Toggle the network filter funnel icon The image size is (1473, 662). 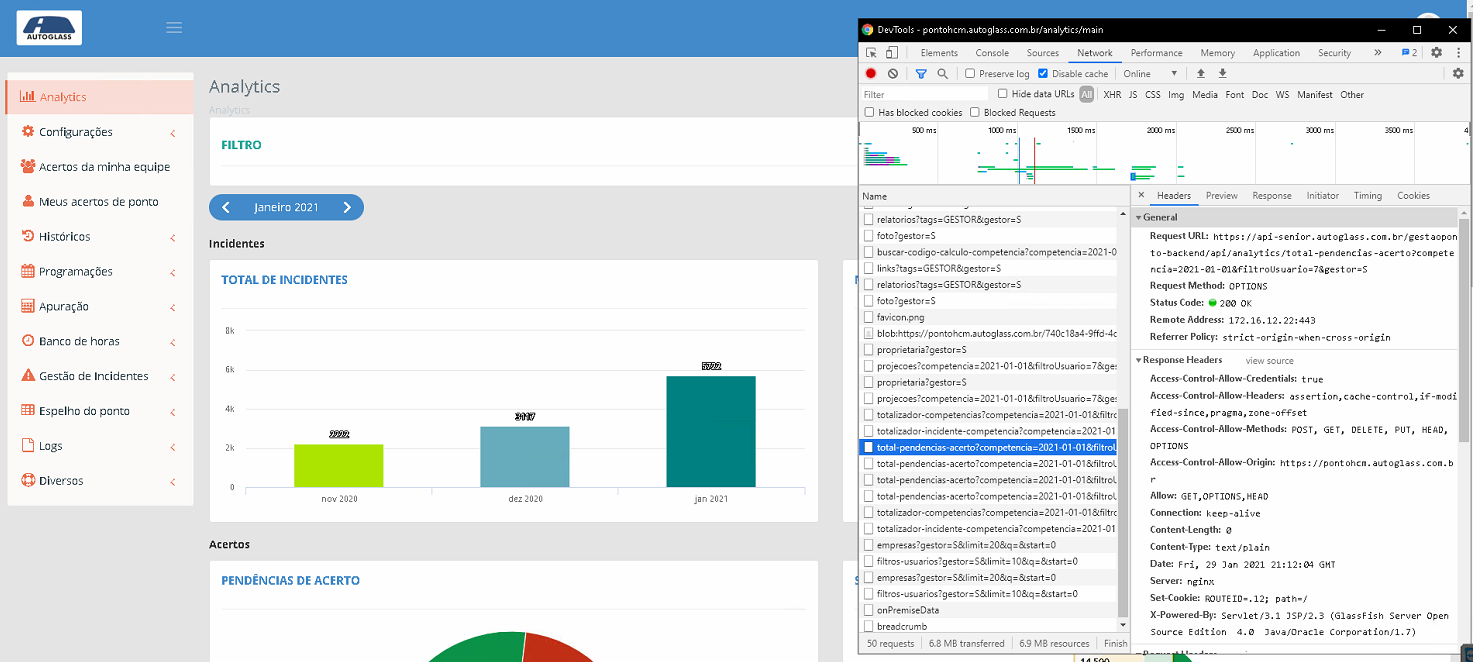tap(921, 74)
